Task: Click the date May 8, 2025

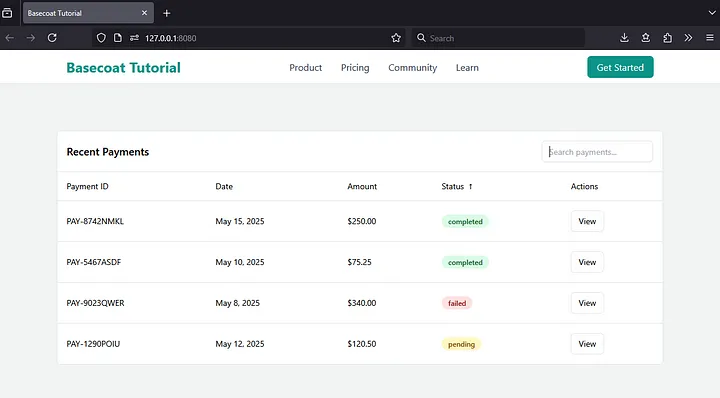Action: 237,303
